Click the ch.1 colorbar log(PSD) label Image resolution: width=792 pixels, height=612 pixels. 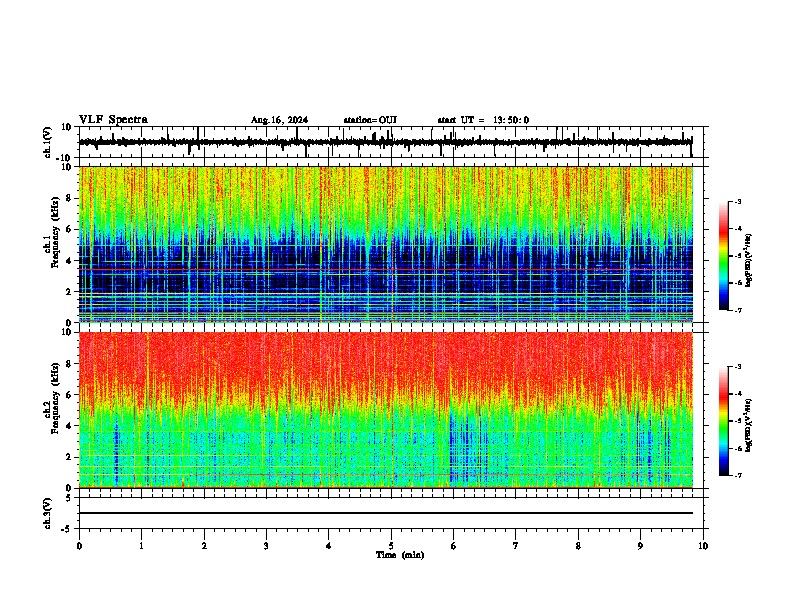click(749, 260)
